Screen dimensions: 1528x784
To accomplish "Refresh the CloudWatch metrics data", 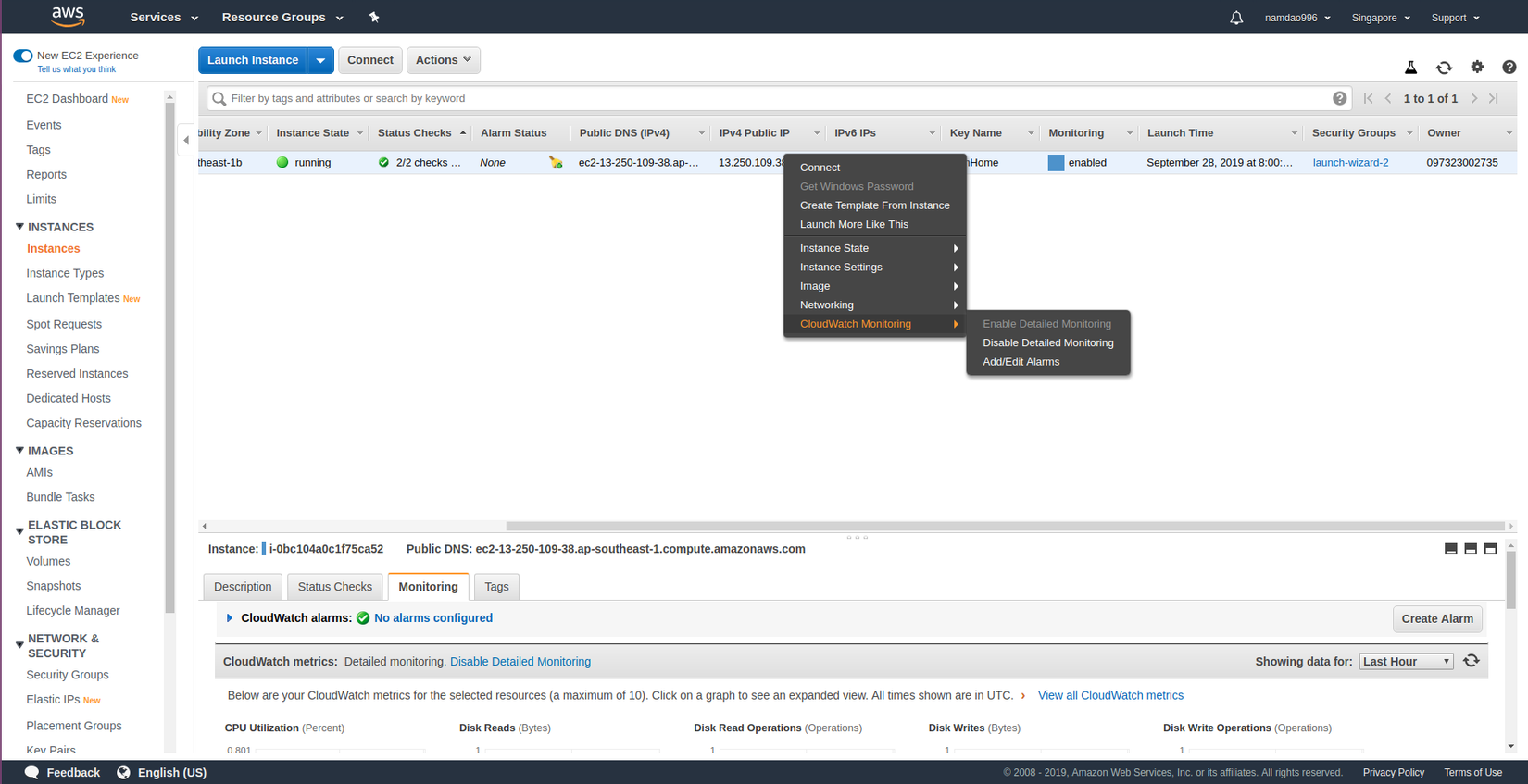I will pyautogui.click(x=1472, y=661).
